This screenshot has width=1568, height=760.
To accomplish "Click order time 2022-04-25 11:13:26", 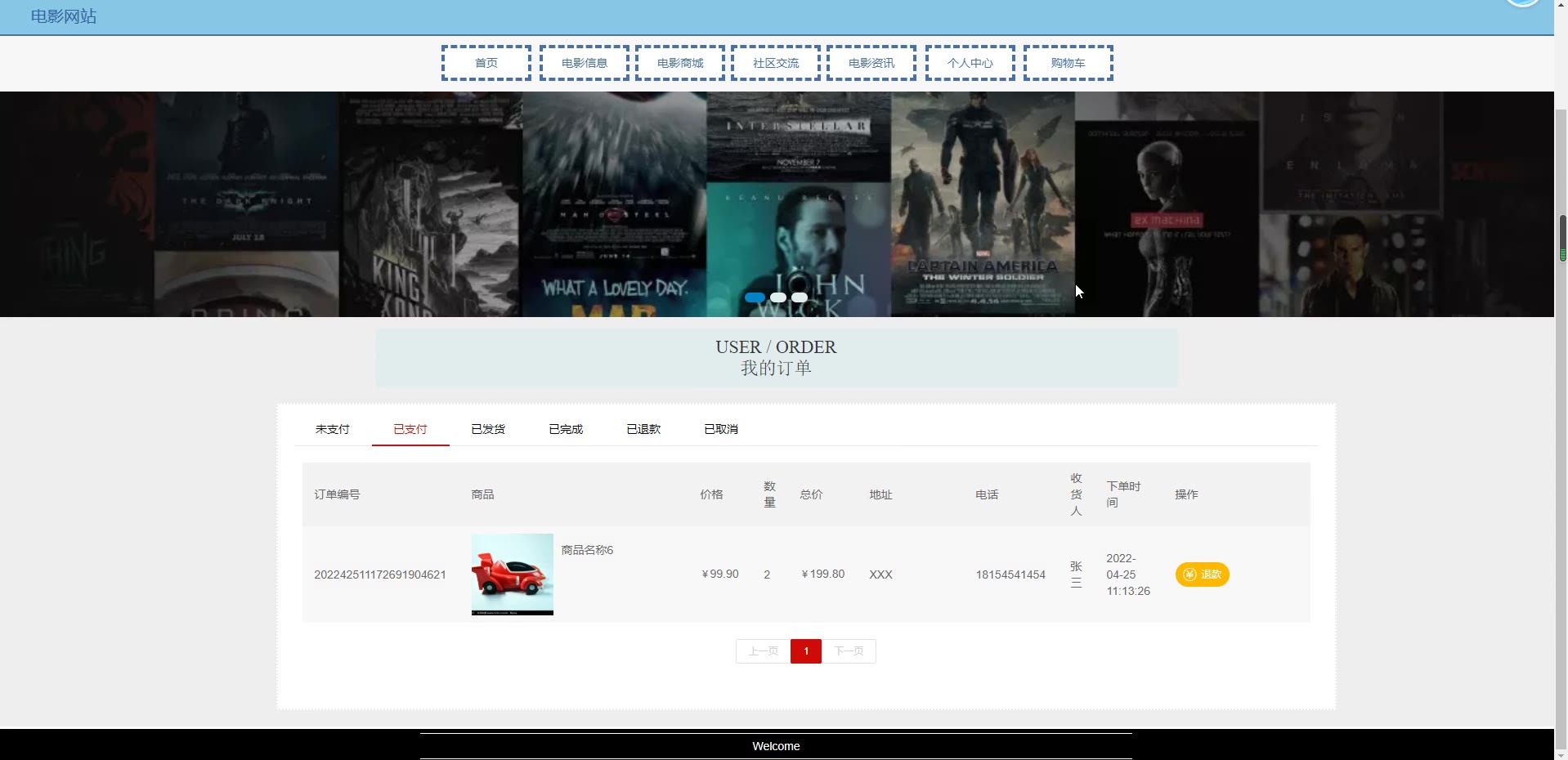I will tap(1128, 574).
